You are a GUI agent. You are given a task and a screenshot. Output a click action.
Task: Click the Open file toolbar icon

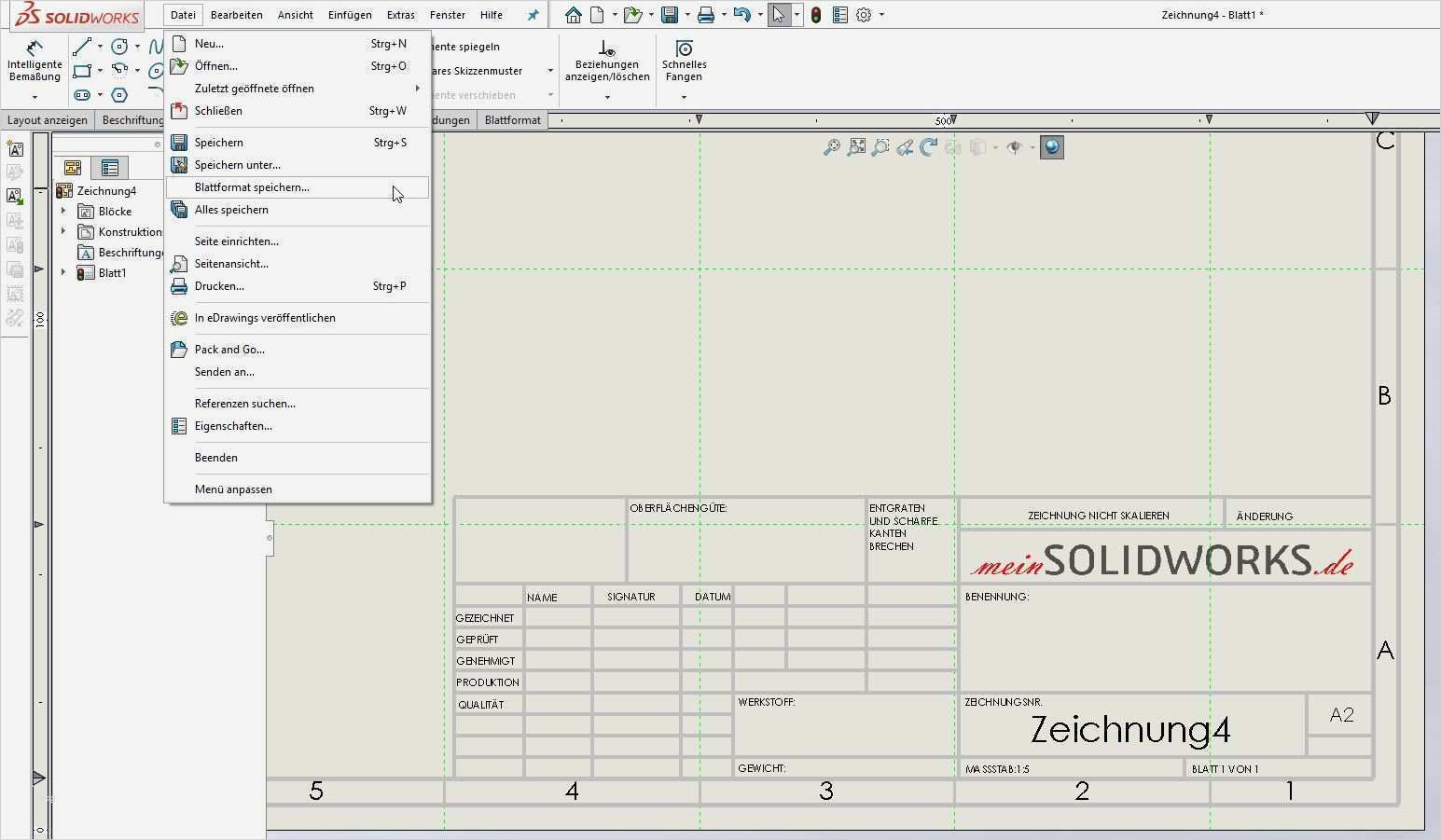pos(633,15)
